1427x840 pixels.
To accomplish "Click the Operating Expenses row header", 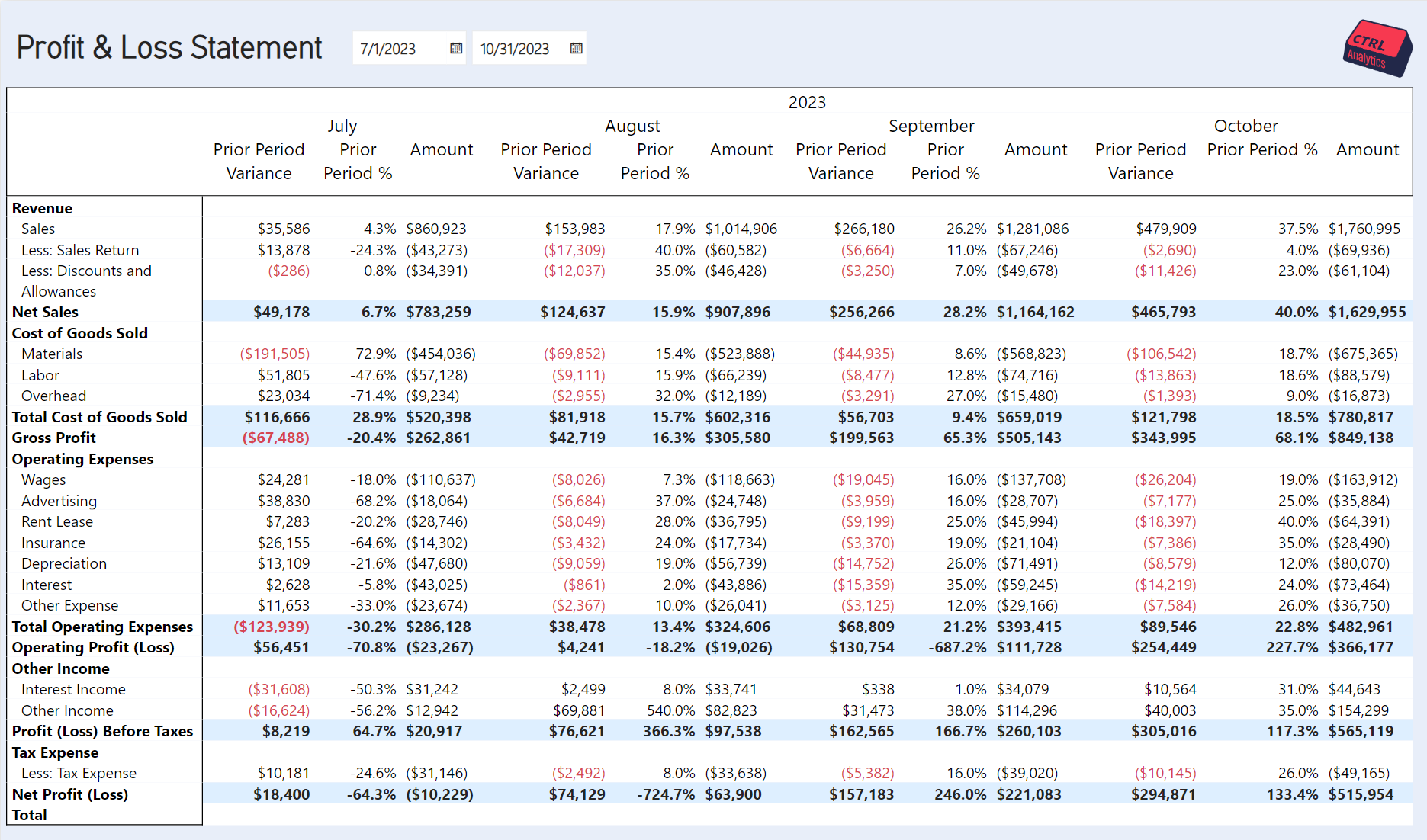I will click(x=83, y=459).
